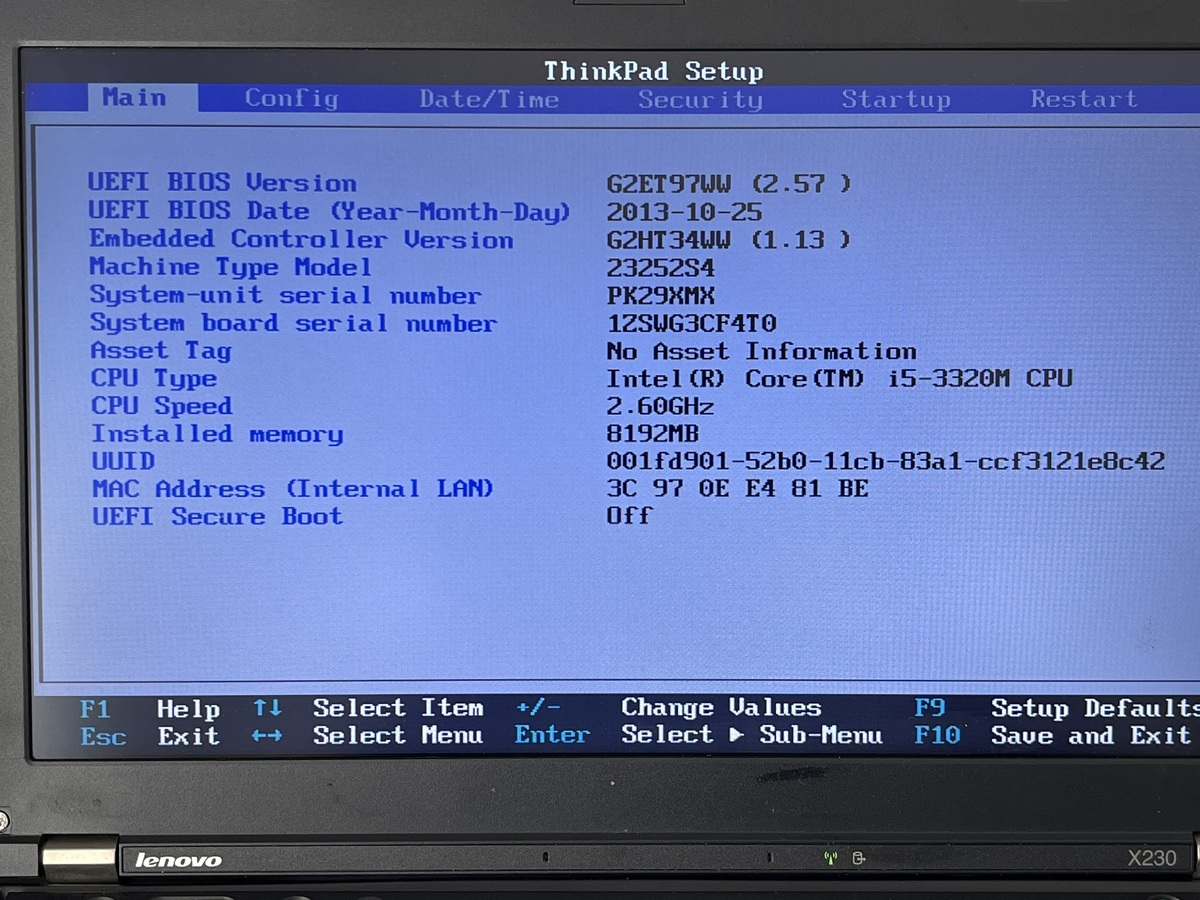The image size is (1200, 900).
Task: Select the date value 2013-10-25
Action: tap(684, 212)
